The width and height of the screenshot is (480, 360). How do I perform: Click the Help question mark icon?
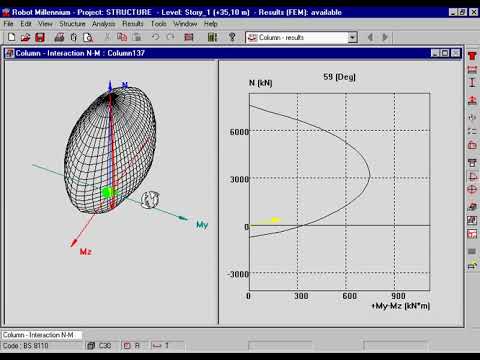tap(232, 37)
